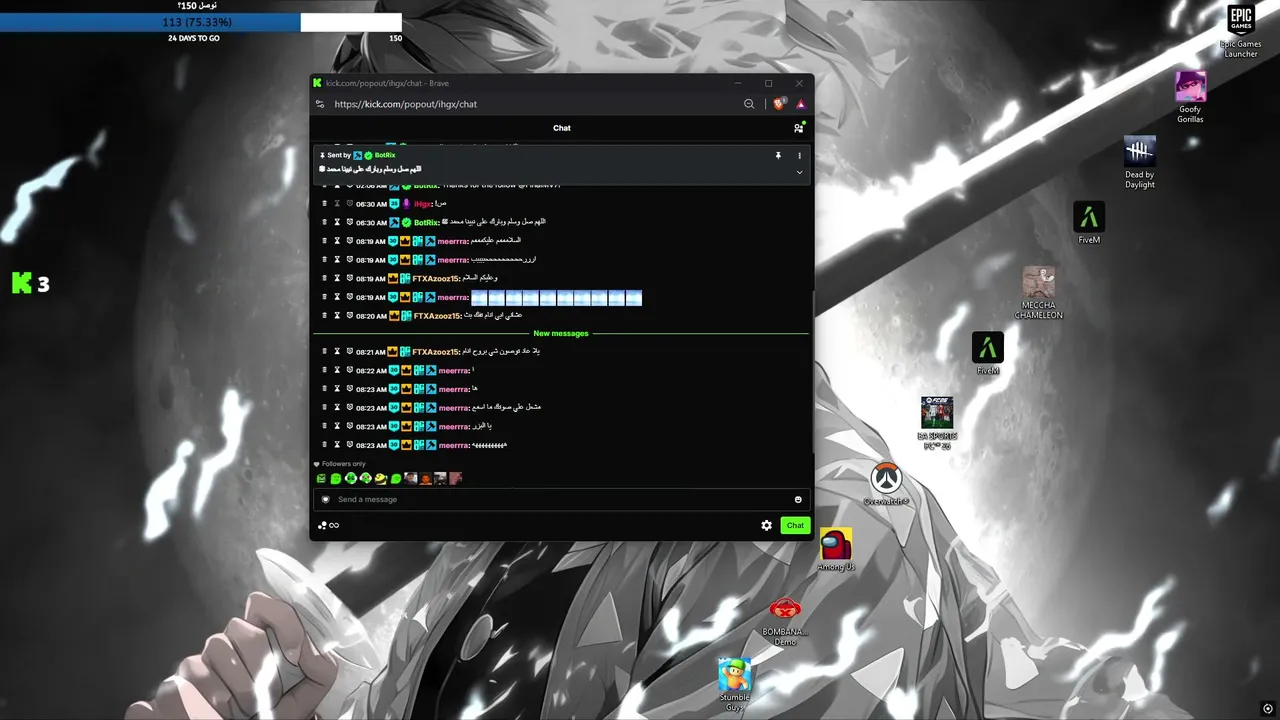1280x720 pixels.
Task: Select the "Followers only" label
Action: click(x=344, y=464)
